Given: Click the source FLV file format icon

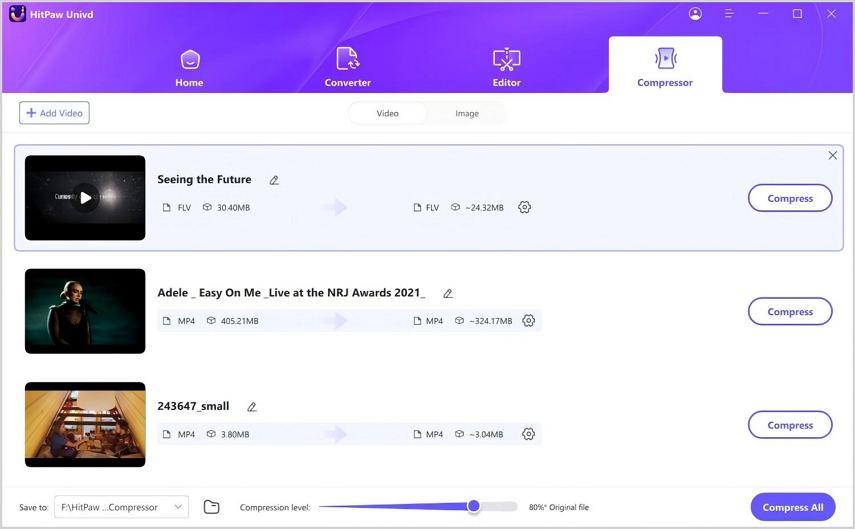Looking at the screenshot, I should 167,208.
